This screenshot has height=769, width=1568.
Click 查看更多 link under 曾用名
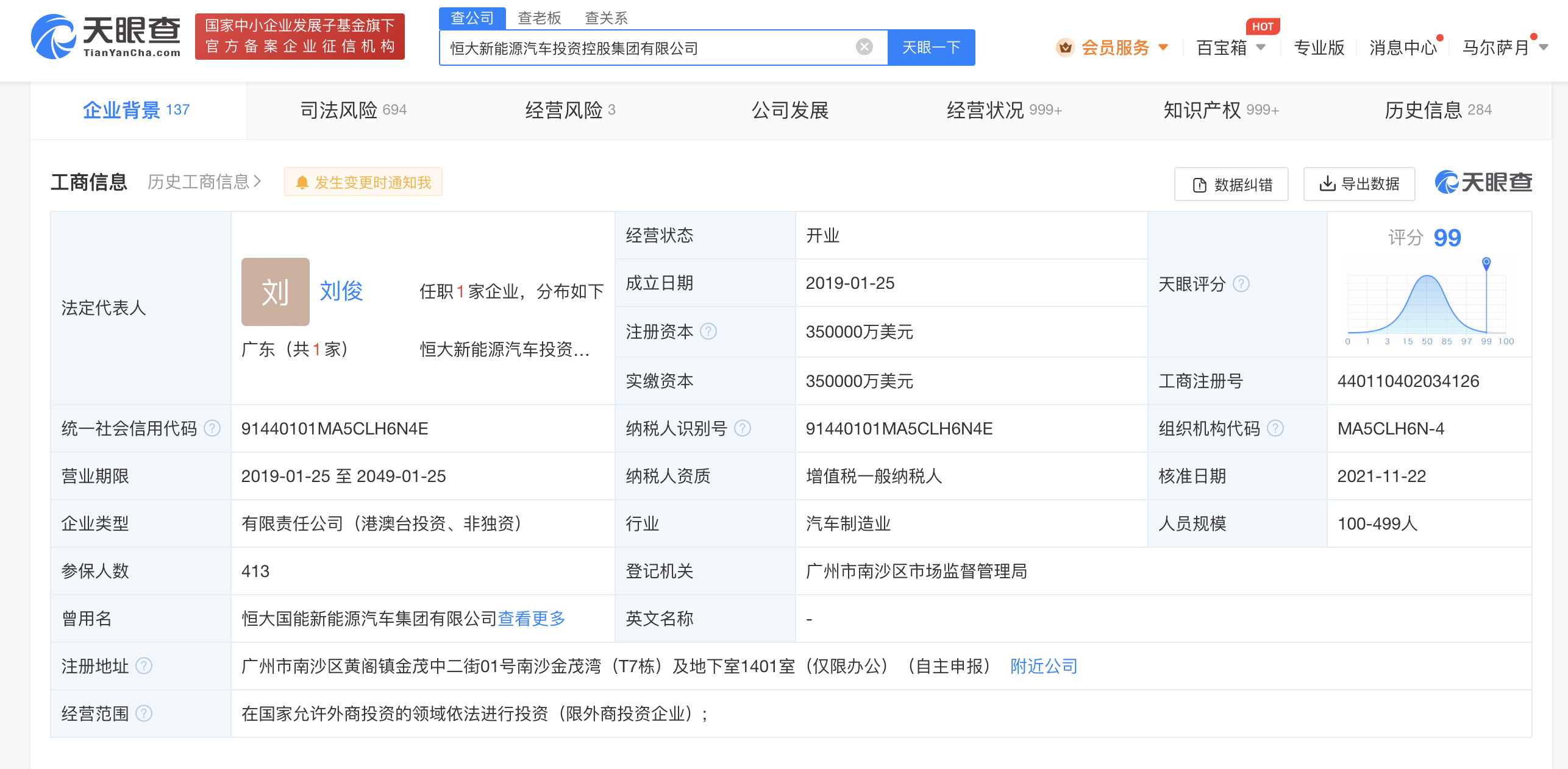pyautogui.click(x=532, y=618)
